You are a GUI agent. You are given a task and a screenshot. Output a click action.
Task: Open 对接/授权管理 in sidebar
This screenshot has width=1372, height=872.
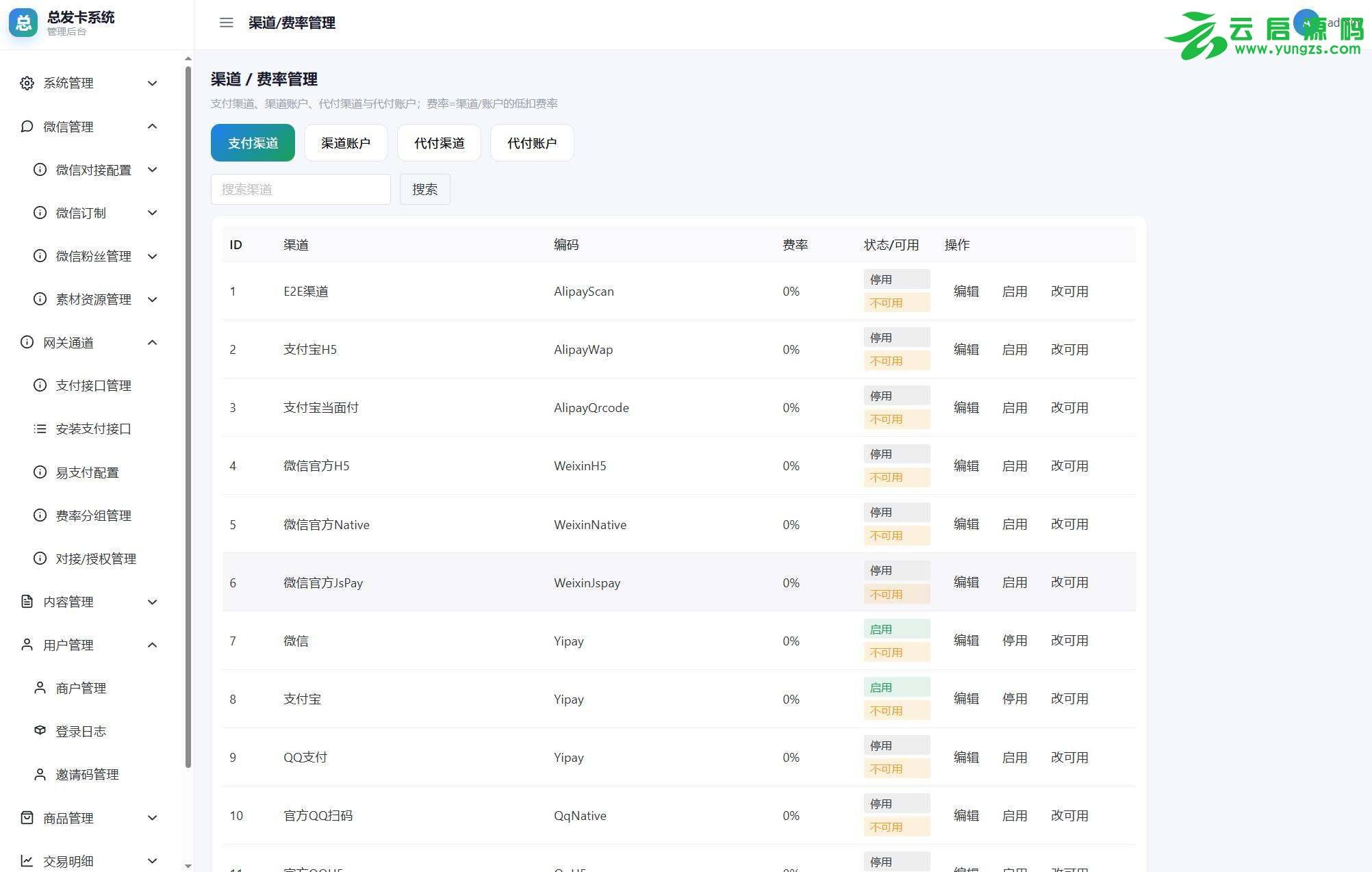(96, 559)
